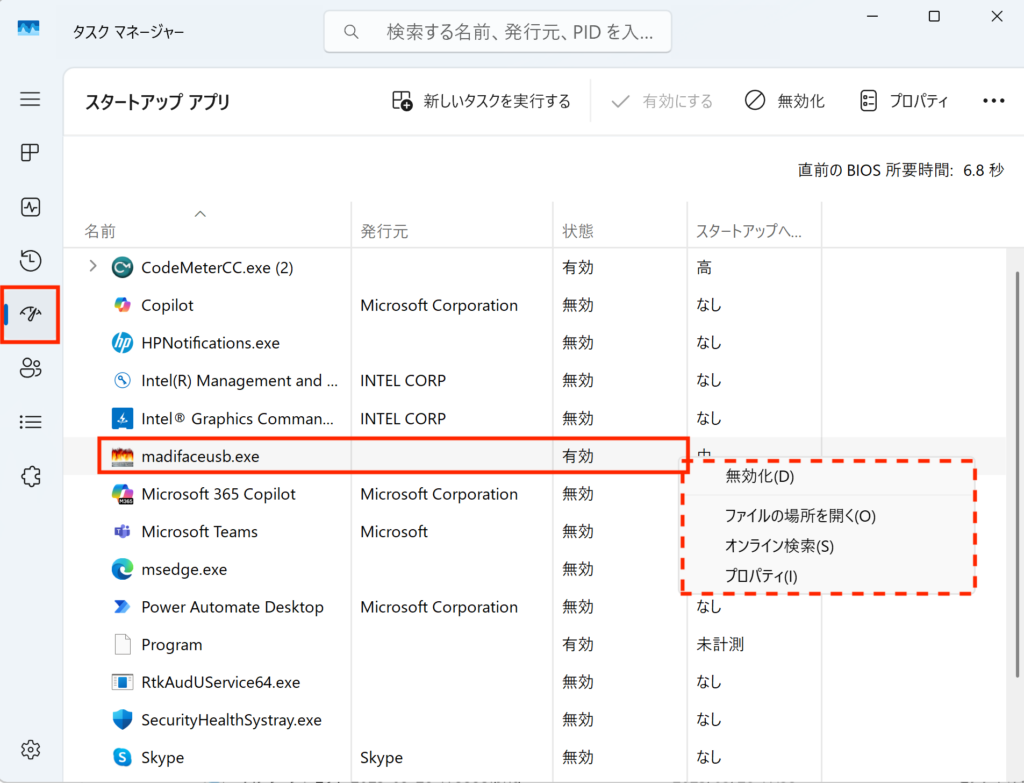Open the App history sidebar icon
The height and width of the screenshot is (783, 1024).
(30, 261)
